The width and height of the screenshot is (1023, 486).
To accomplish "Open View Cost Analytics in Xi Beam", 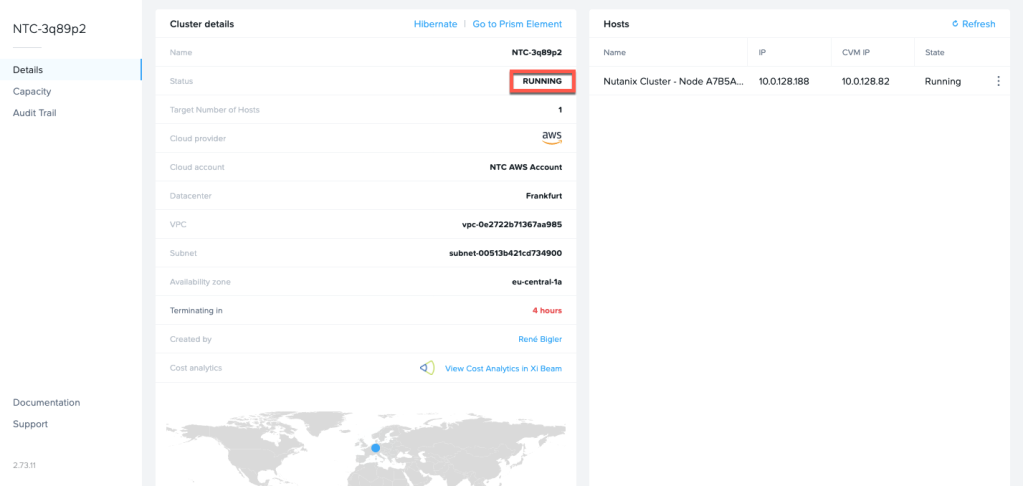I will pyautogui.click(x=503, y=369).
